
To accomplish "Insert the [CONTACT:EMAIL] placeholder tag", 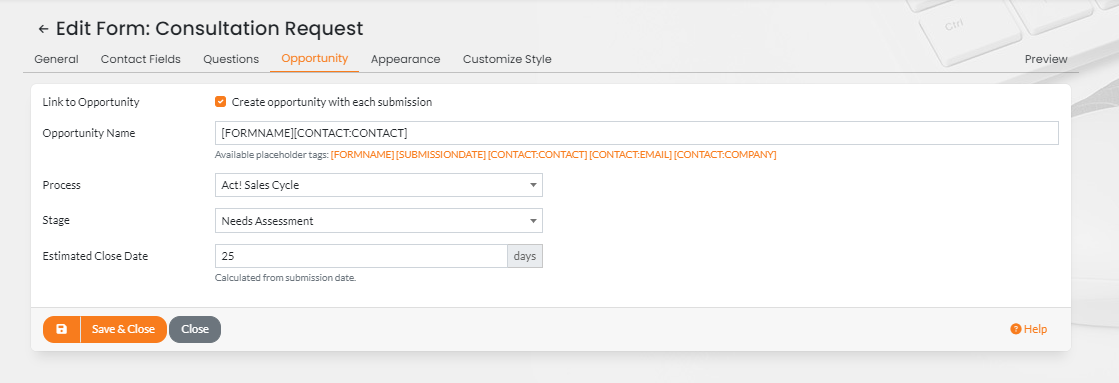I will pos(630,155).
